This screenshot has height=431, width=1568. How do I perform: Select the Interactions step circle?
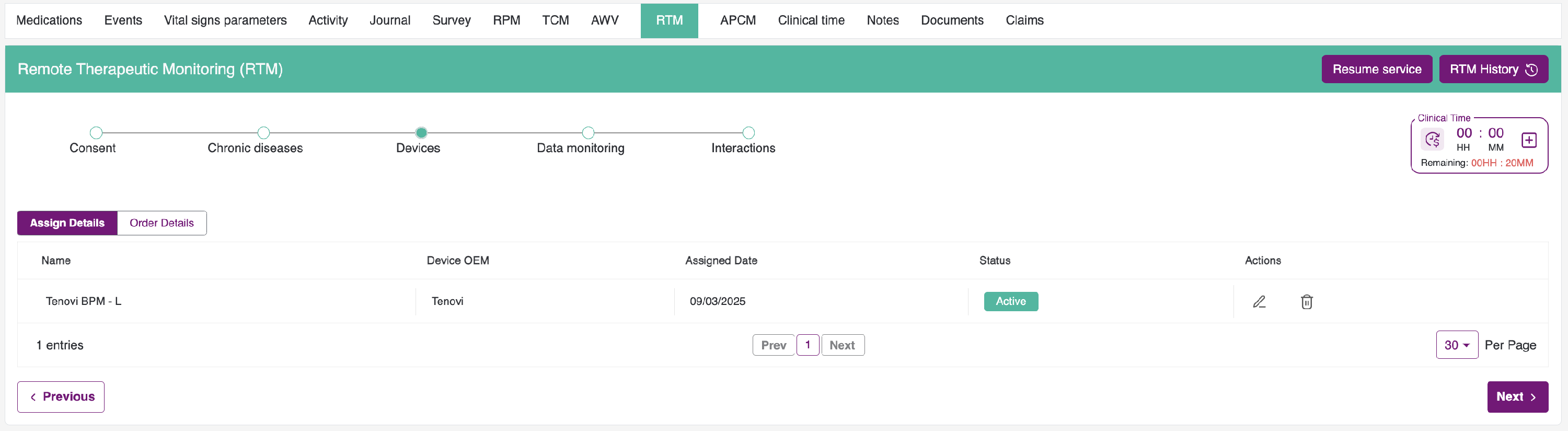[x=748, y=133]
